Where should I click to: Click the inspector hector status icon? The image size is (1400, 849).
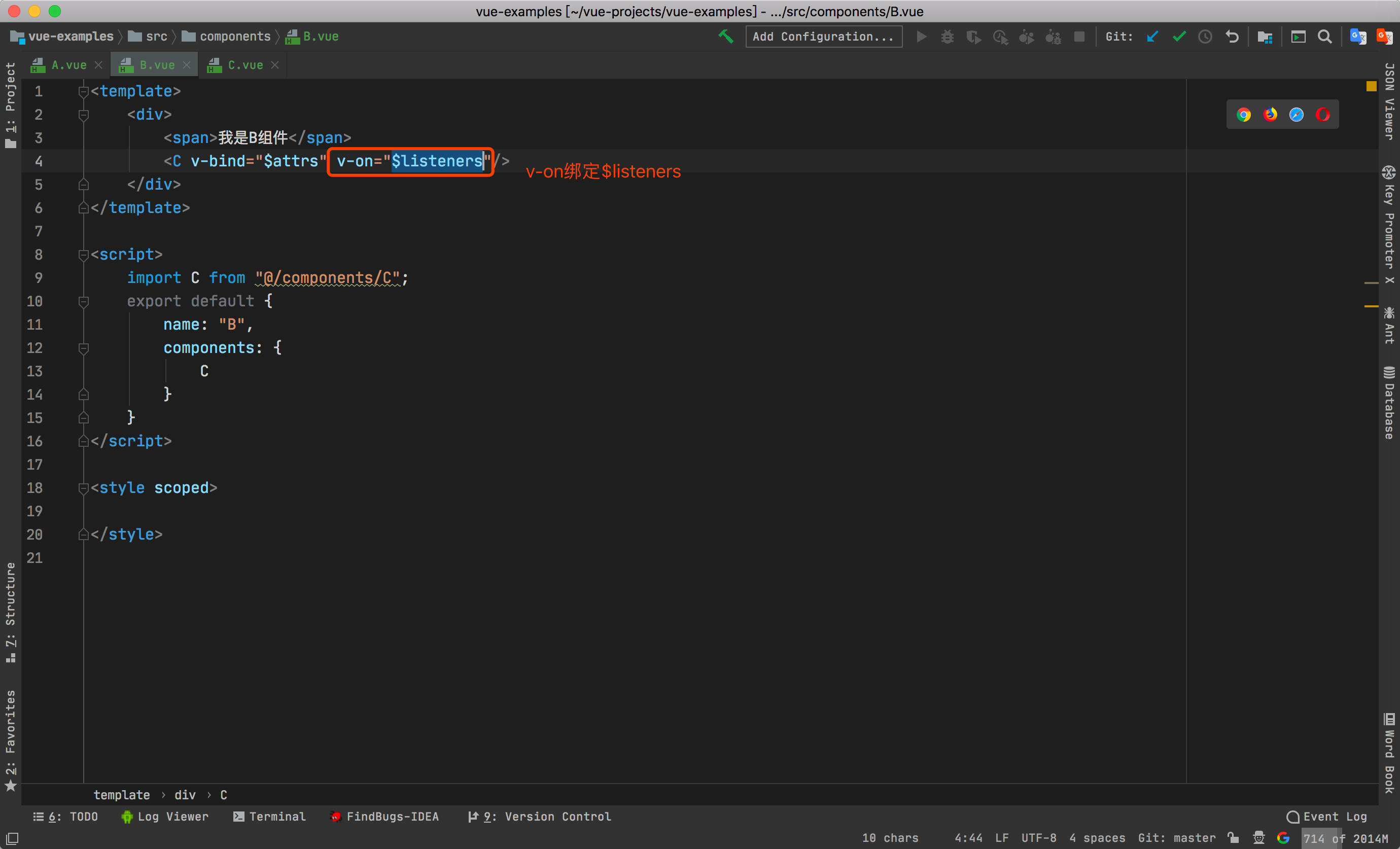1258,838
